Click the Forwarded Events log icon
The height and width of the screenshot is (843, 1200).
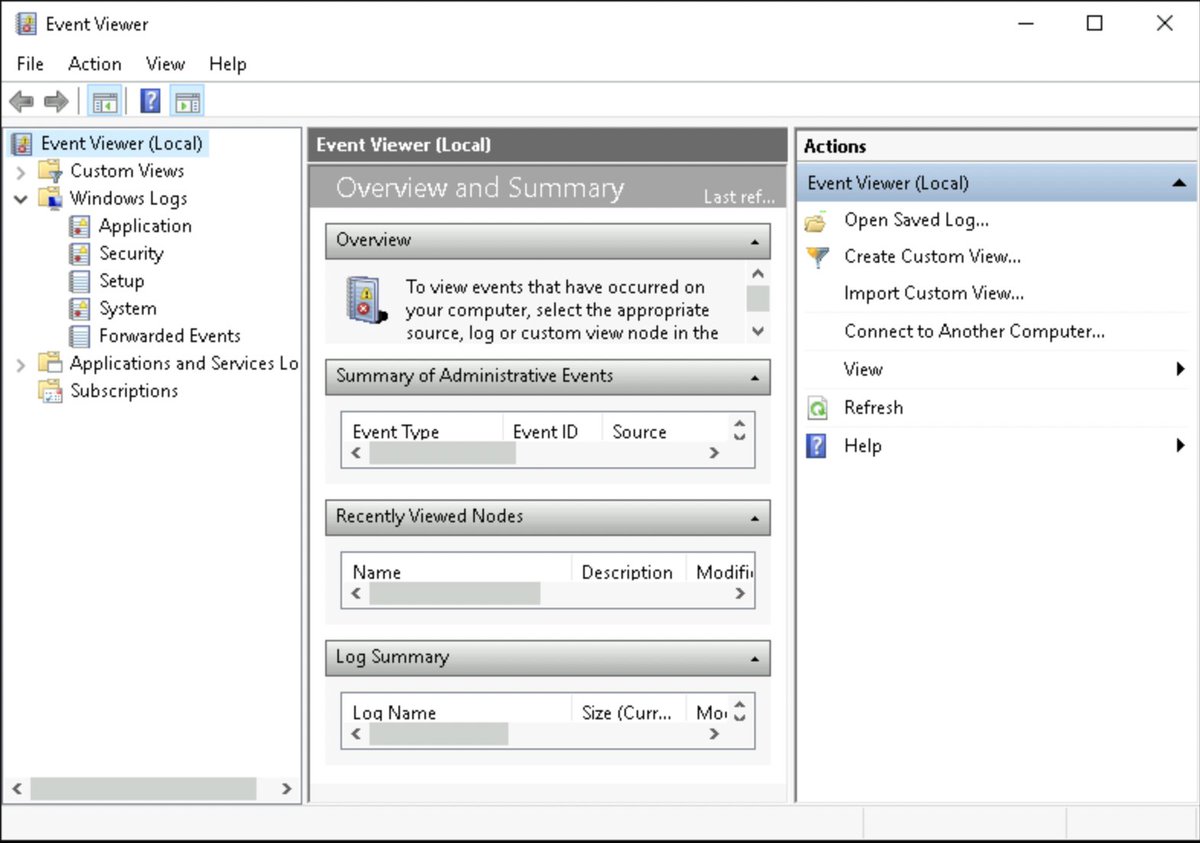(x=80, y=336)
